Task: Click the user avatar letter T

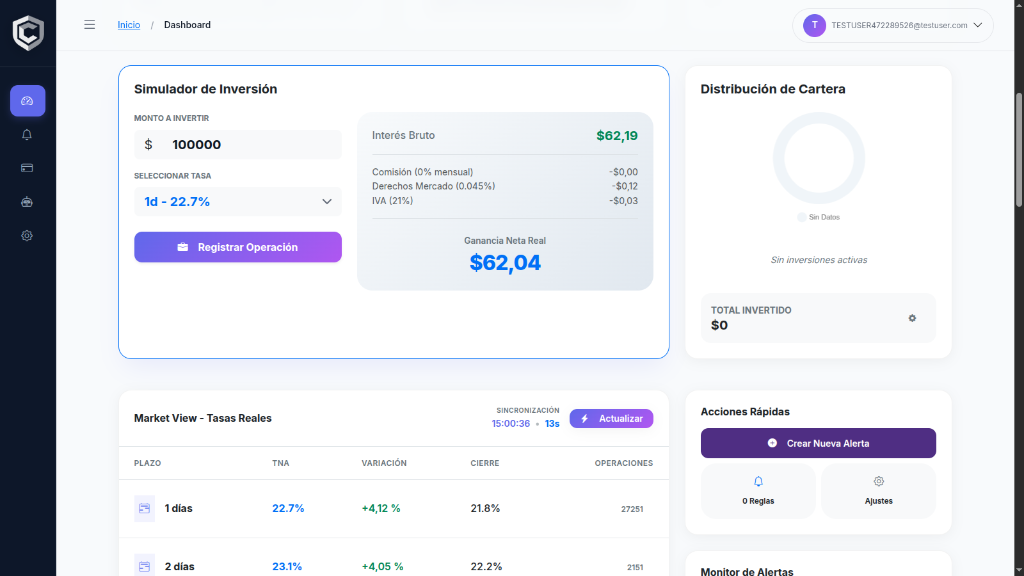Action: pyautogui.click(x=814, y=25)
